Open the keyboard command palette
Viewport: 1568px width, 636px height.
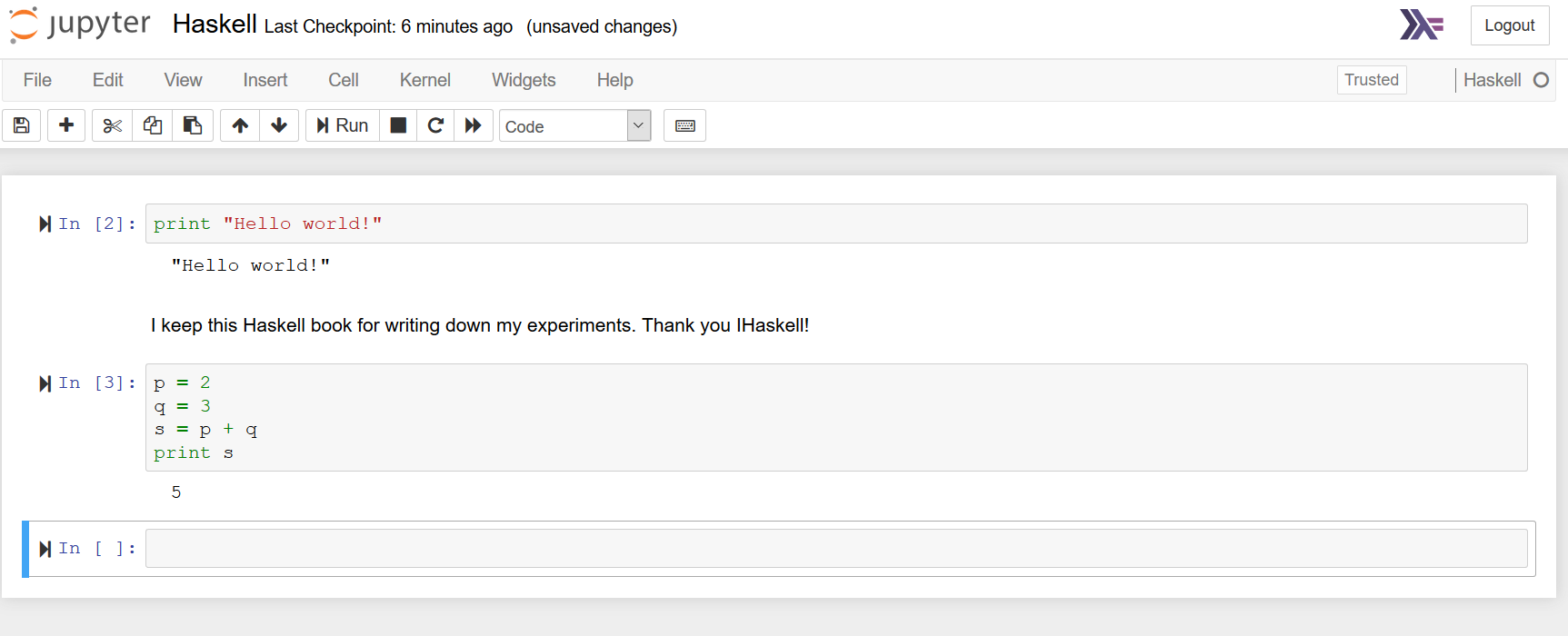684,125
